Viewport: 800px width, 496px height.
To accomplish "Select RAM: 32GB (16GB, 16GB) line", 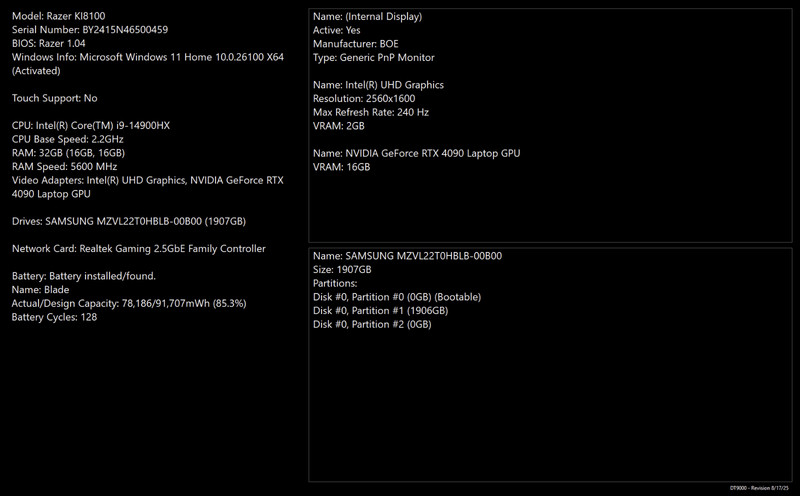I will click(x=68, y=153).
